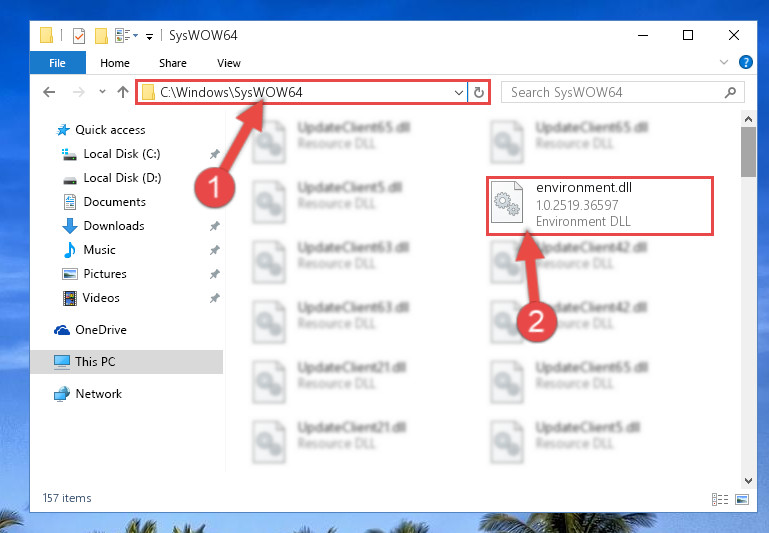769x533 pixels.
Task: Click the Music note icon
Action: (70, 250)
